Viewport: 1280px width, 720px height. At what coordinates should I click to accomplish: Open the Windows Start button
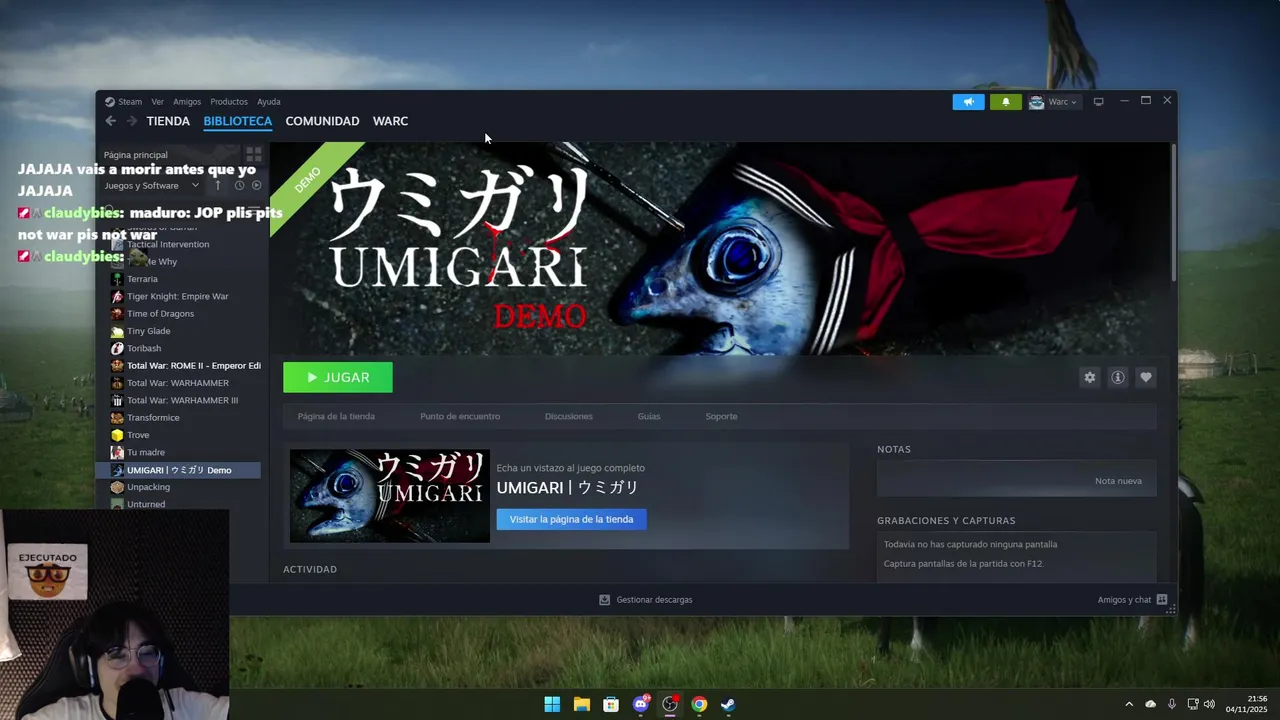pyautogui.click(x=552, y=704)
